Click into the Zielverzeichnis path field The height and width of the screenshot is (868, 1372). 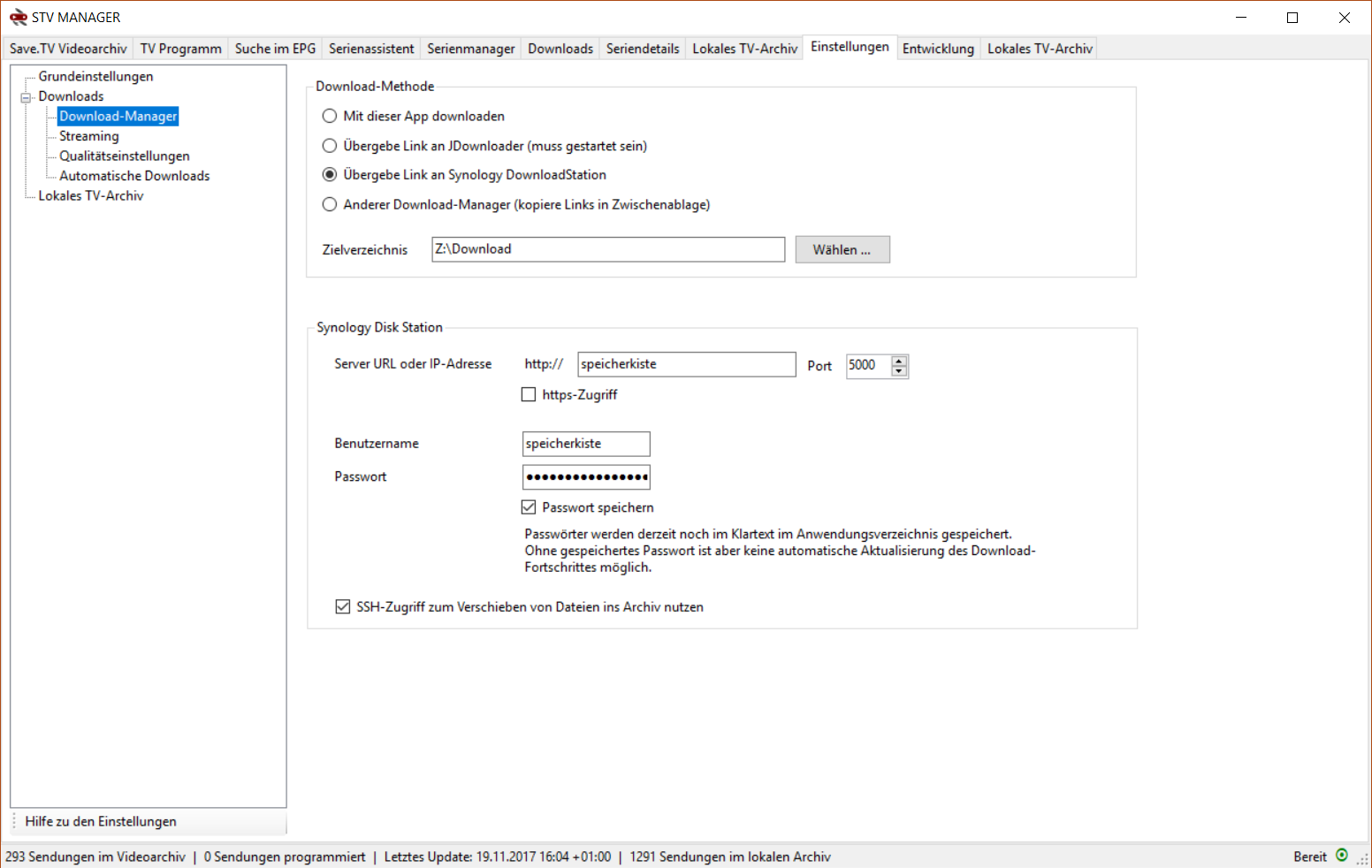click(607, 249)
